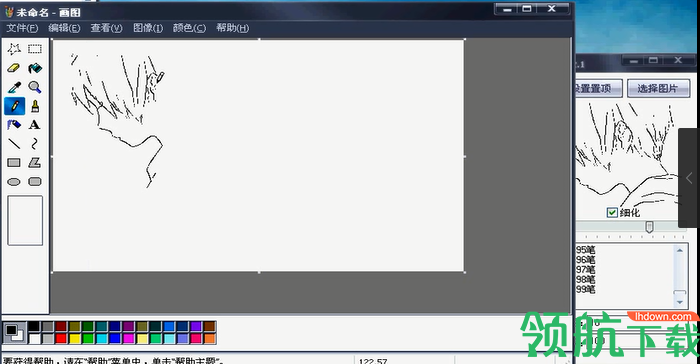
Task: Pick the Fill With Color bucket tool
Action: coord(35,68)
